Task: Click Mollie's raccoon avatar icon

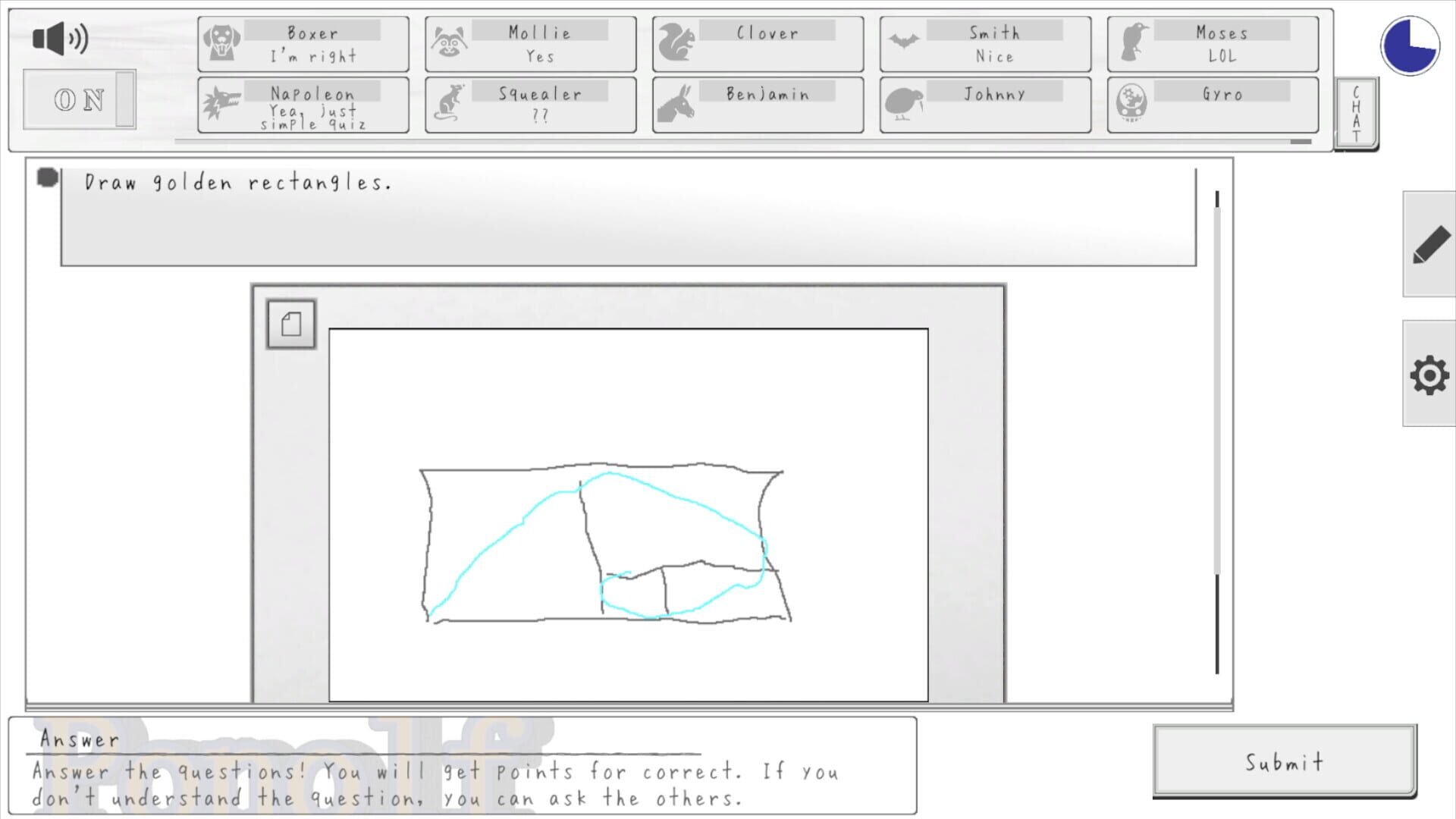Action: pyautogui.click(x=449, y=42)
